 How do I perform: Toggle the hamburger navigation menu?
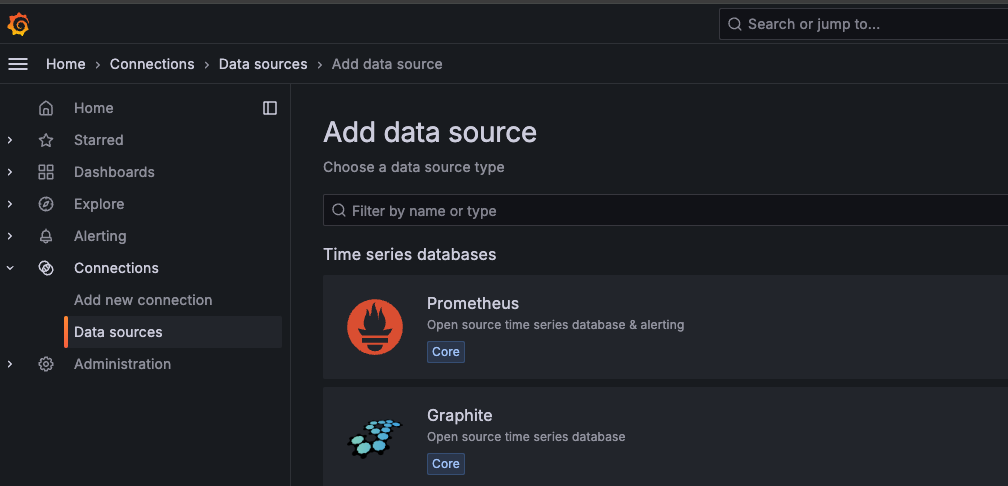[x=17, y=64]
